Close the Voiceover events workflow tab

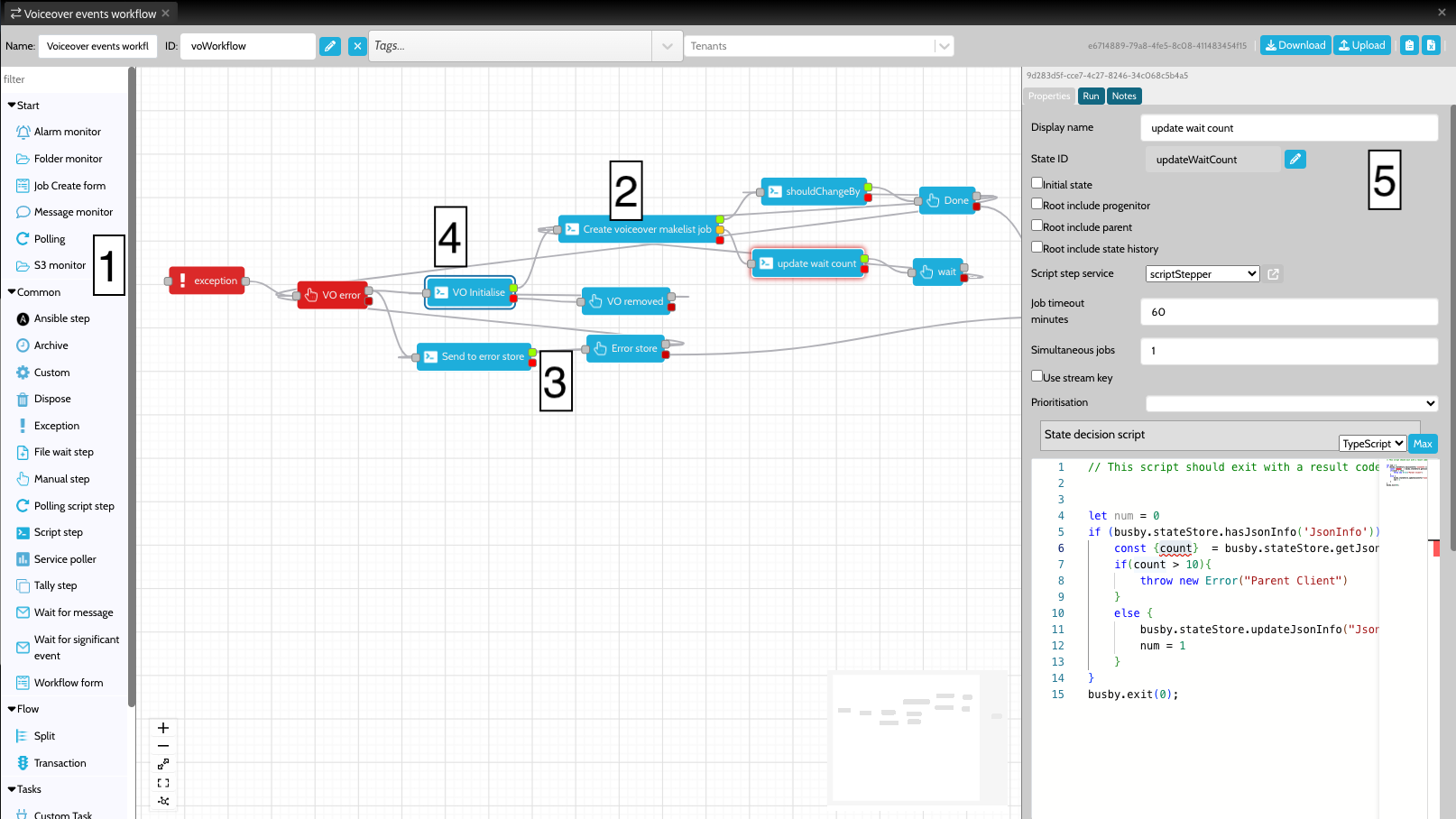[x=166, y=14]
